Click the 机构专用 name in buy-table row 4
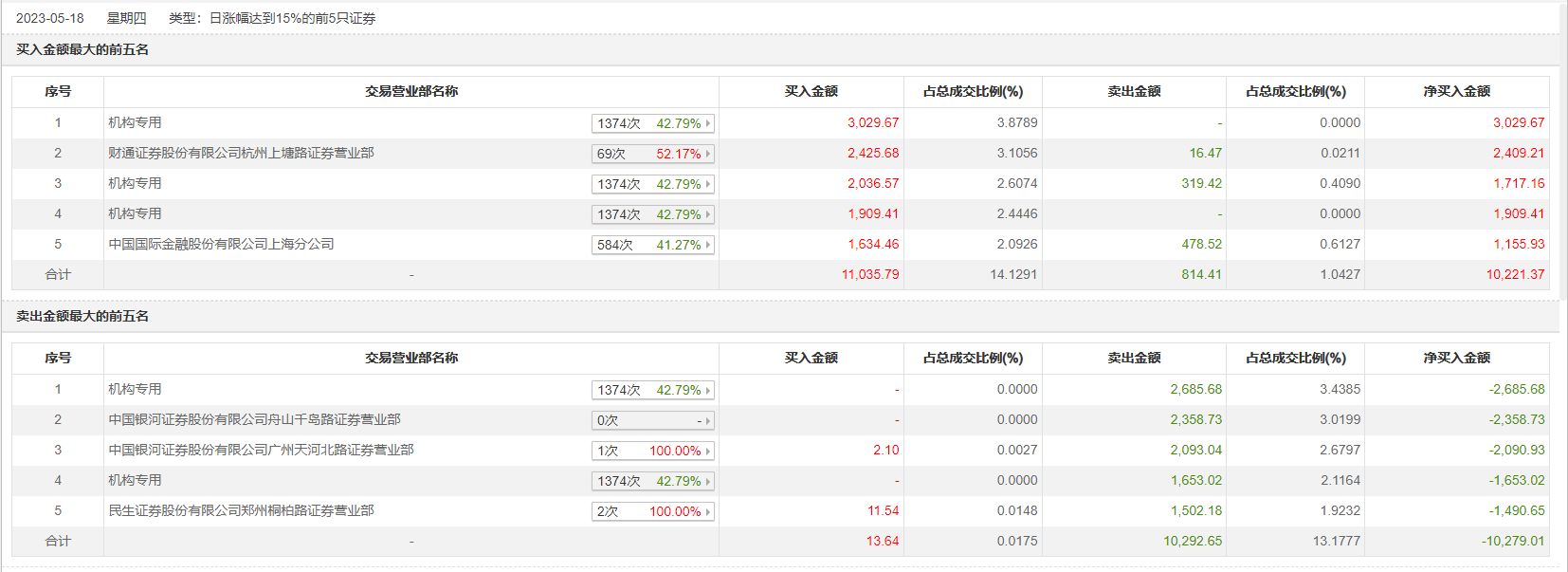The image size is (1568, 572). coord(135,213)
